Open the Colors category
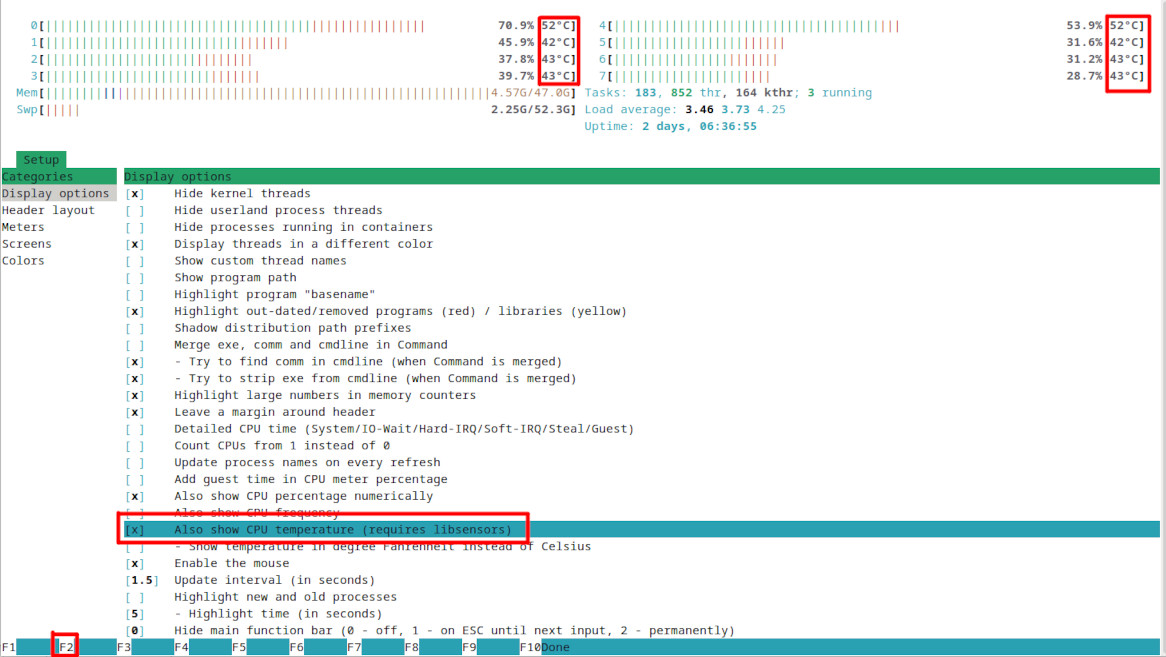This screenshot has width=1166, height=657. coord(23,261)
